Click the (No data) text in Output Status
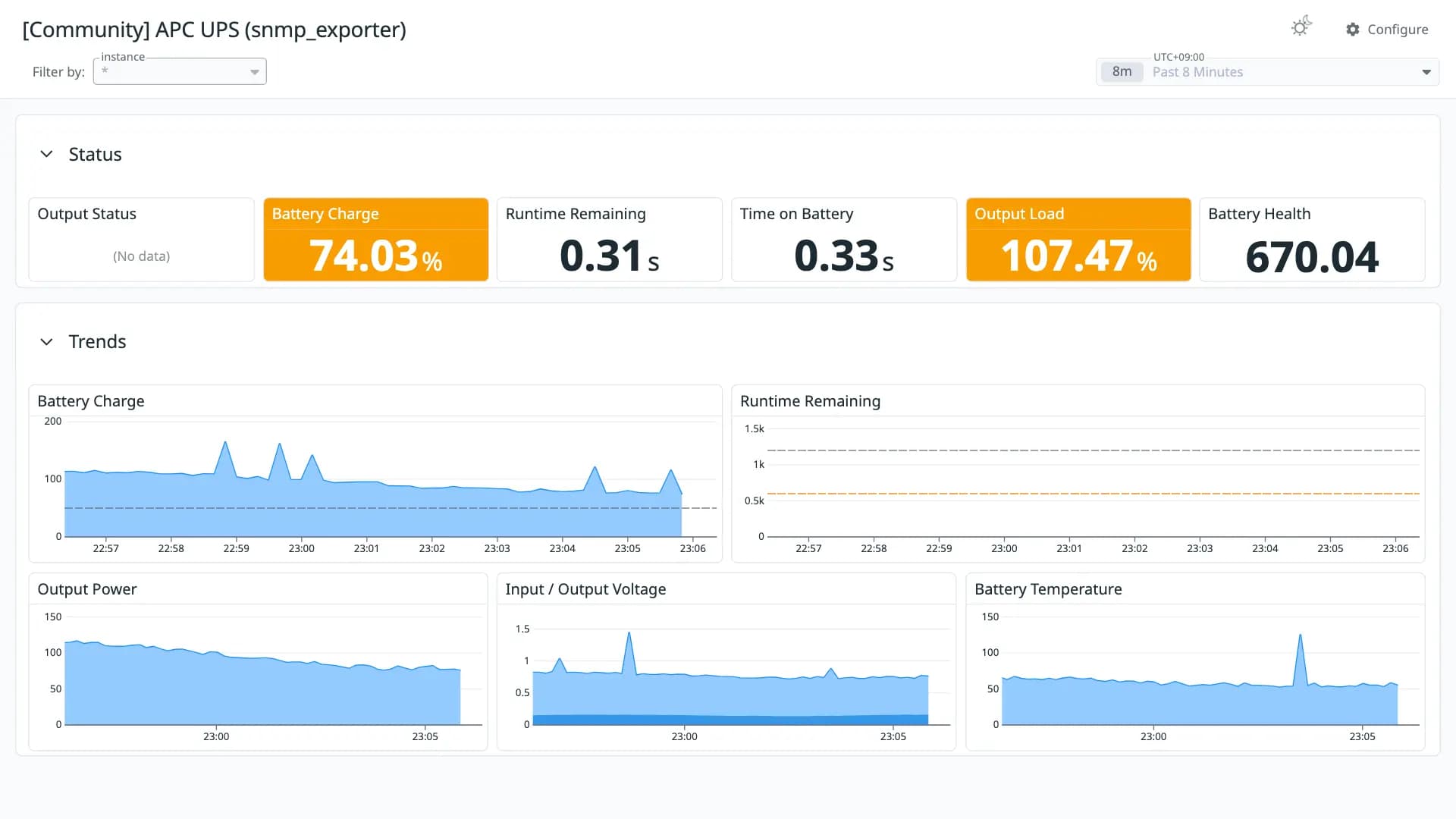This screenshot has width=1456, height=819. tap(142, 256)
